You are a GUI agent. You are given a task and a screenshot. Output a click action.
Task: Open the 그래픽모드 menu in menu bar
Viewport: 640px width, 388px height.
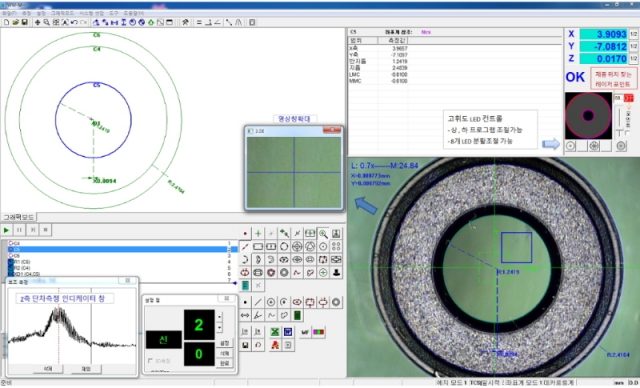click(62, 13)
